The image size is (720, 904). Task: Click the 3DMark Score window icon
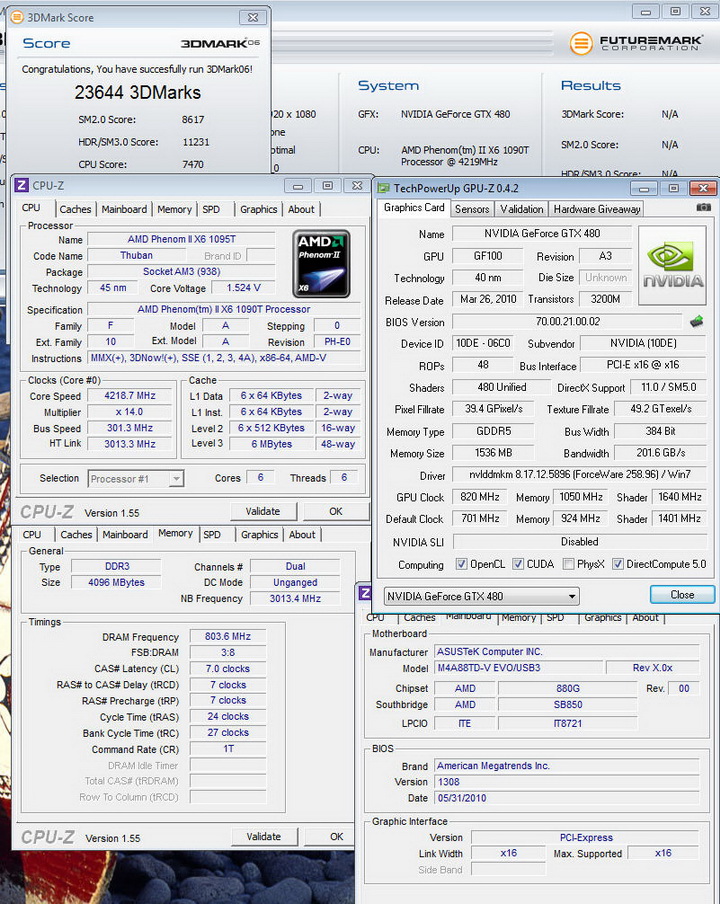point(17,17)
